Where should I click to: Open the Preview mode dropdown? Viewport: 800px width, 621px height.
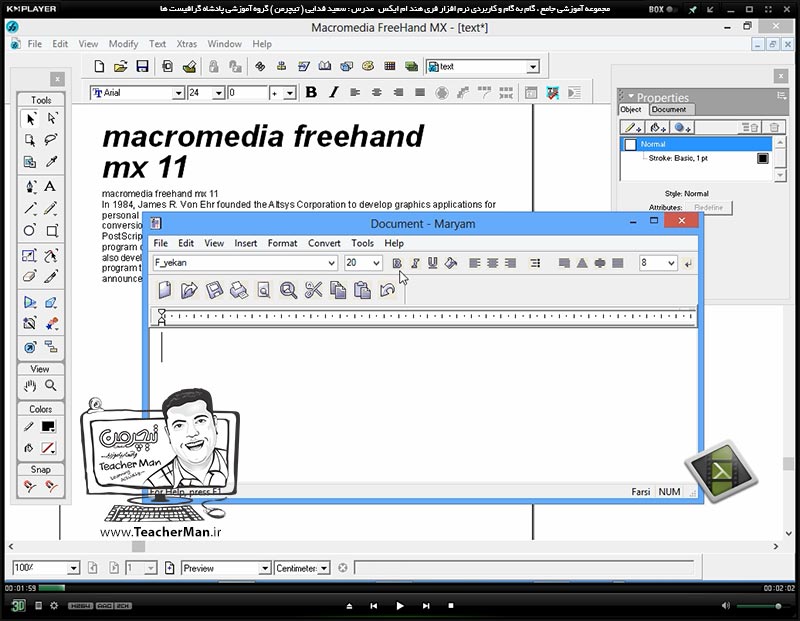coord(264,568)
